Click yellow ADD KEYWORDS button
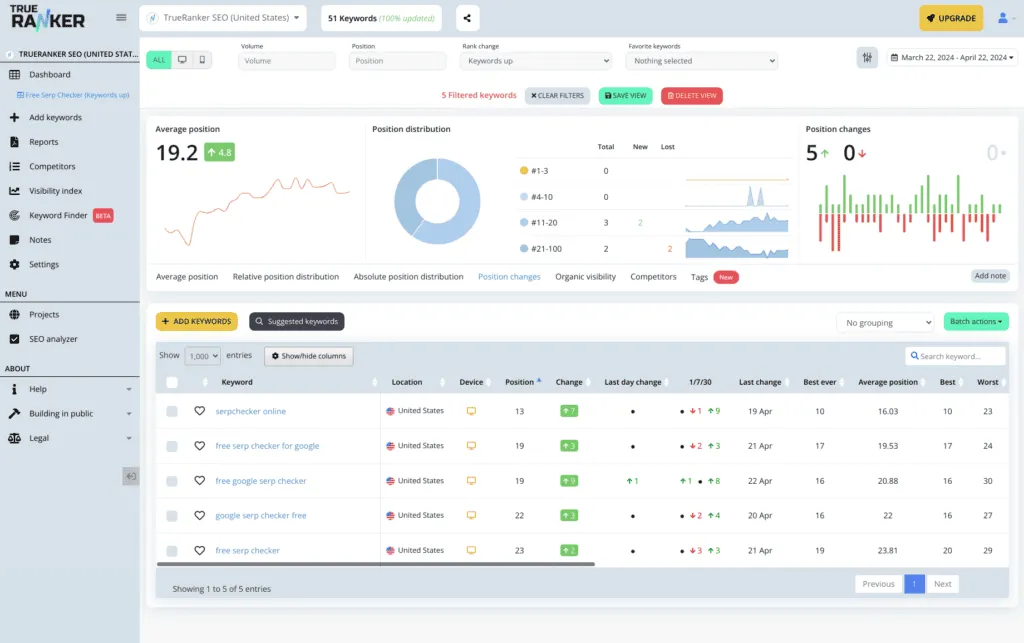The height and width of the screenshot is (643, 1024). (197, 321)
